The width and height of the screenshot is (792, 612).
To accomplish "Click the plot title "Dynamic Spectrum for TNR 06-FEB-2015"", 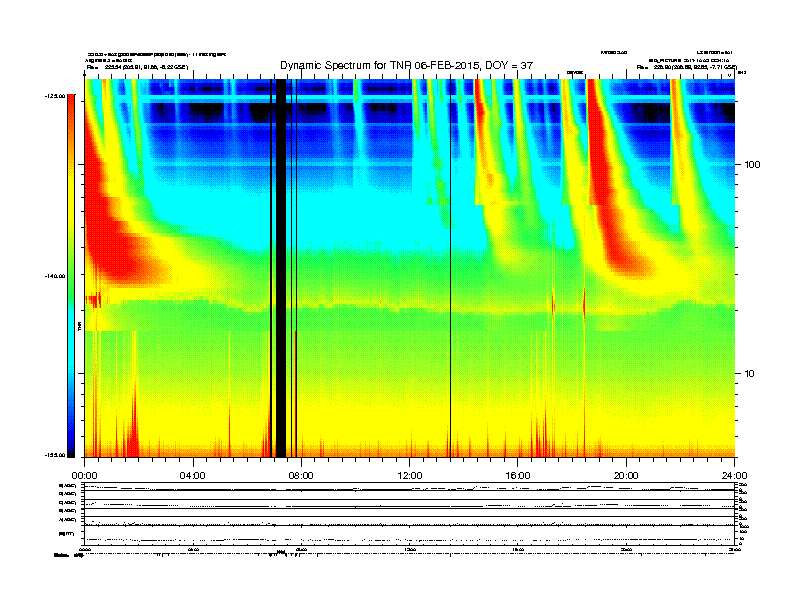I will click(379, 66).
